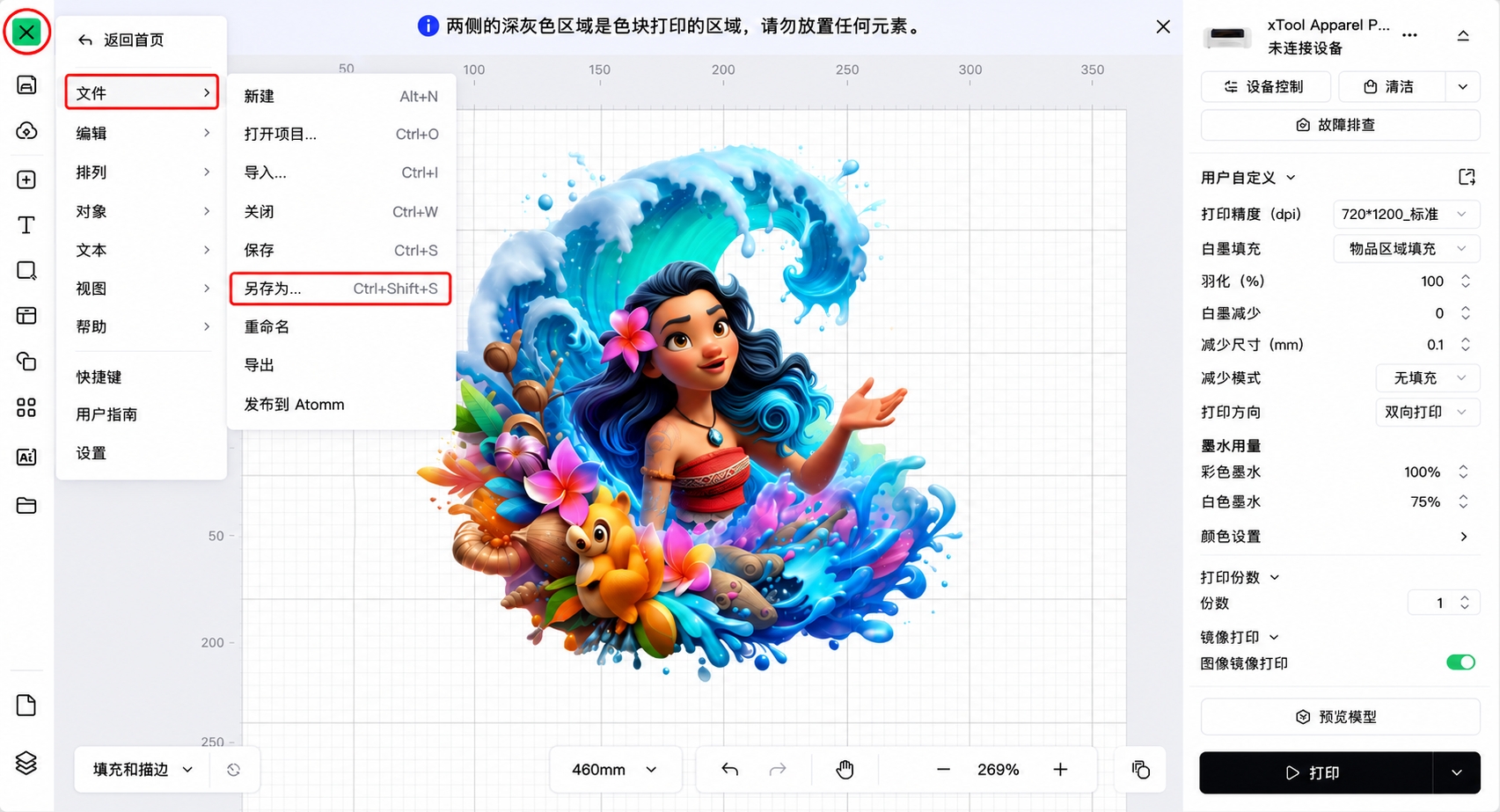
Task: Open the 排列 submenu
Action: pyautogui.click(x=142, y=172)
